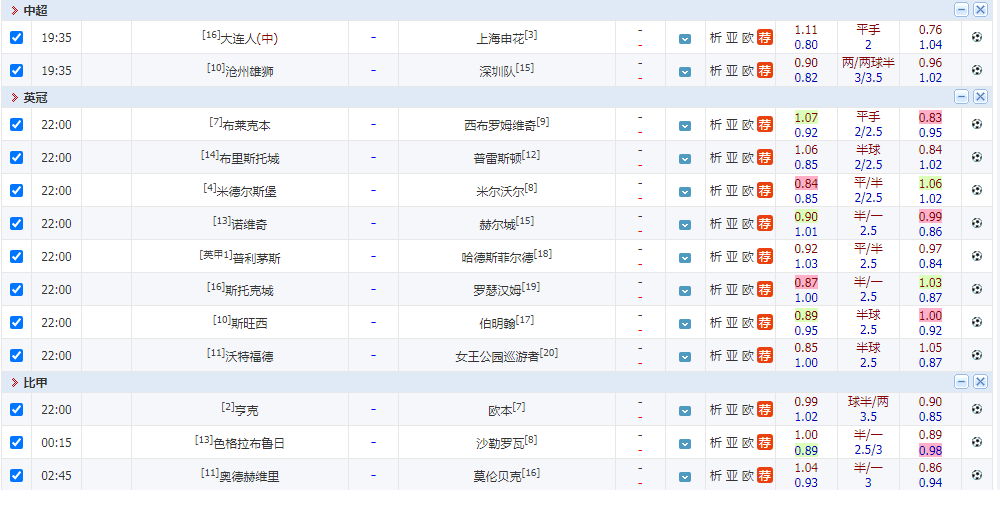The width and height of the screenshot is (1000, 520).
Task: Click soccer ball icon in 斯旺西 row
Action: pos(976,322)
